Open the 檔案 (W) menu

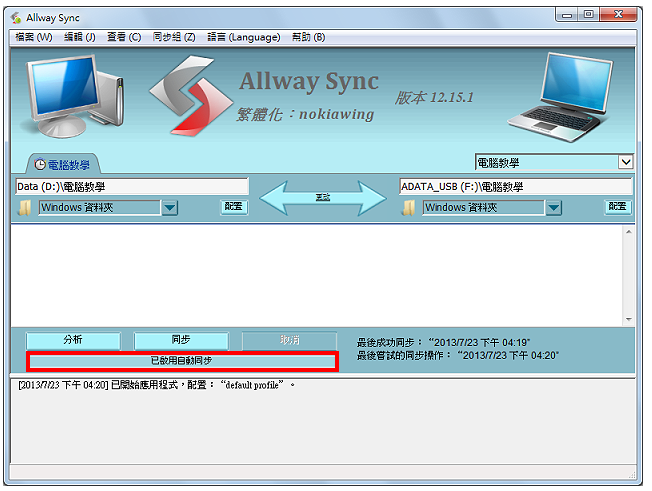pos(34,37)
